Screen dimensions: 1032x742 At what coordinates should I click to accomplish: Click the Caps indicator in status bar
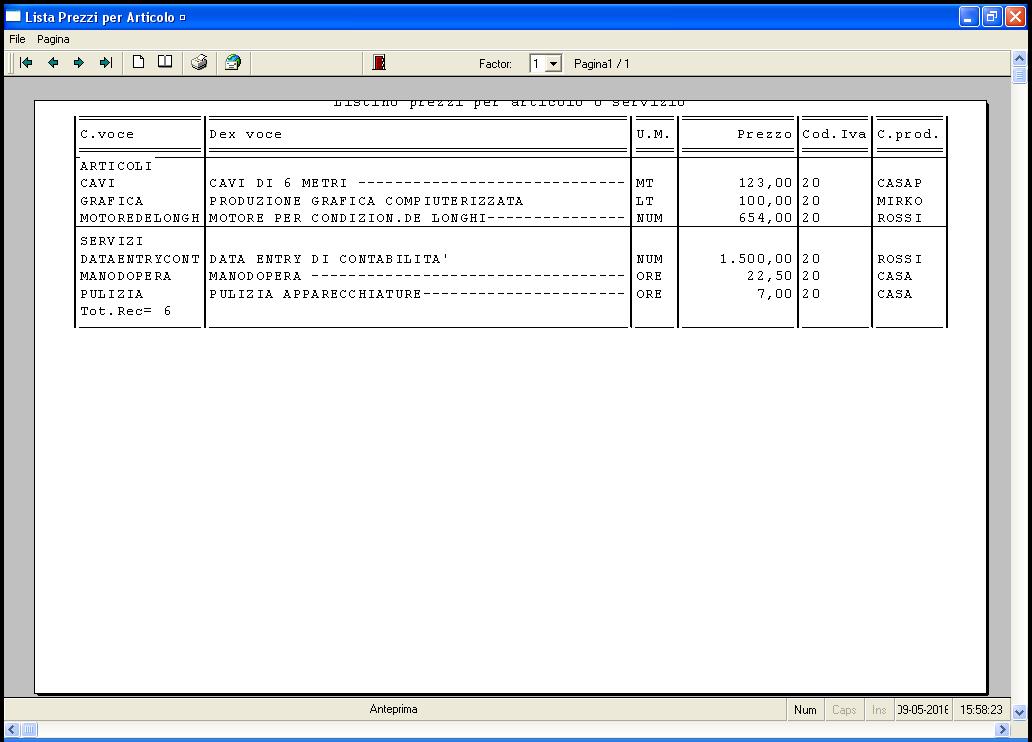tap(844, 710)
